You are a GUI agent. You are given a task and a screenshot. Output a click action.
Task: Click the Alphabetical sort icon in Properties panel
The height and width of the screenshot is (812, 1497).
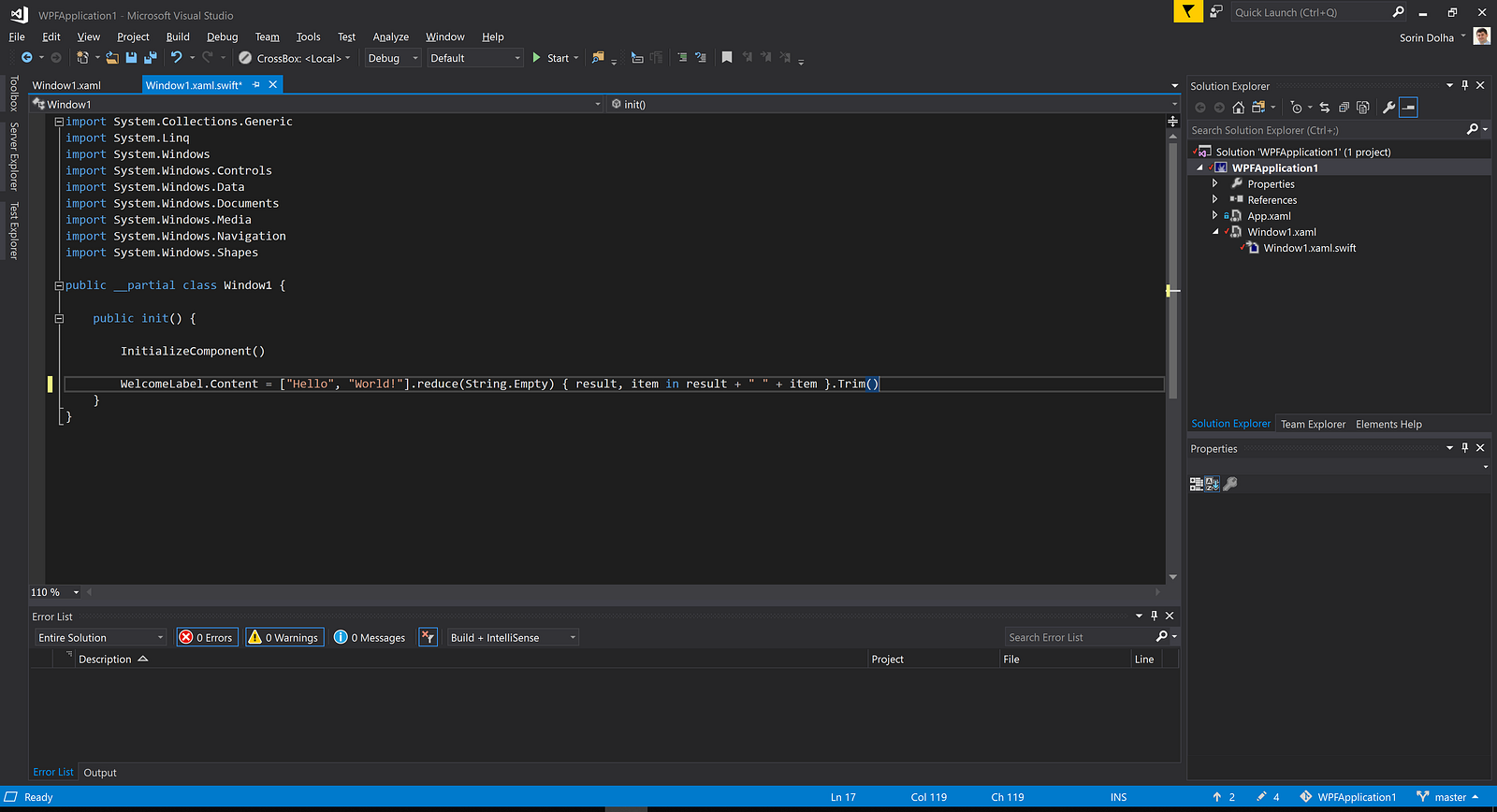coord(1213,484)
